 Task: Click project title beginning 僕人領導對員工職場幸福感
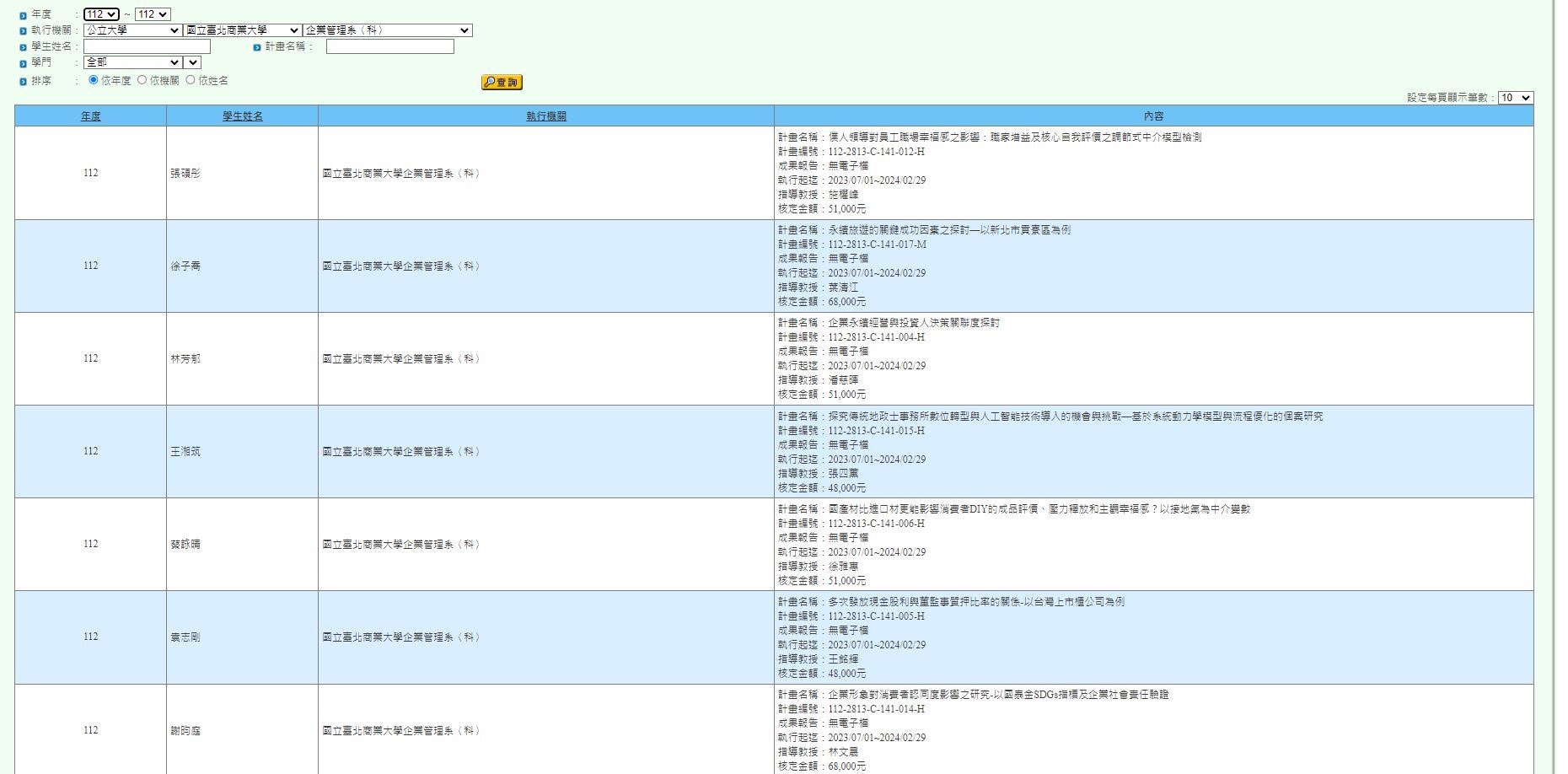pos(1015,137)
